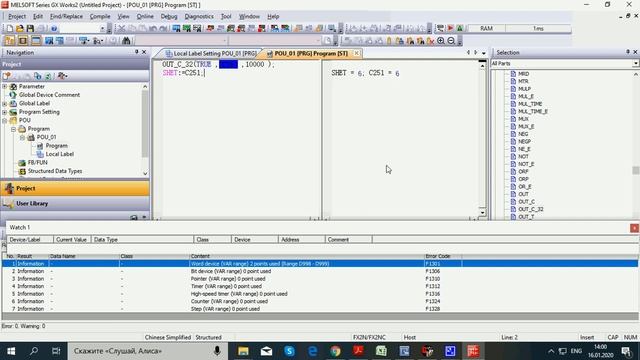This screenshot has width=640, height=360.
Task: Click the binoculars Find icon
Action: 126,41
